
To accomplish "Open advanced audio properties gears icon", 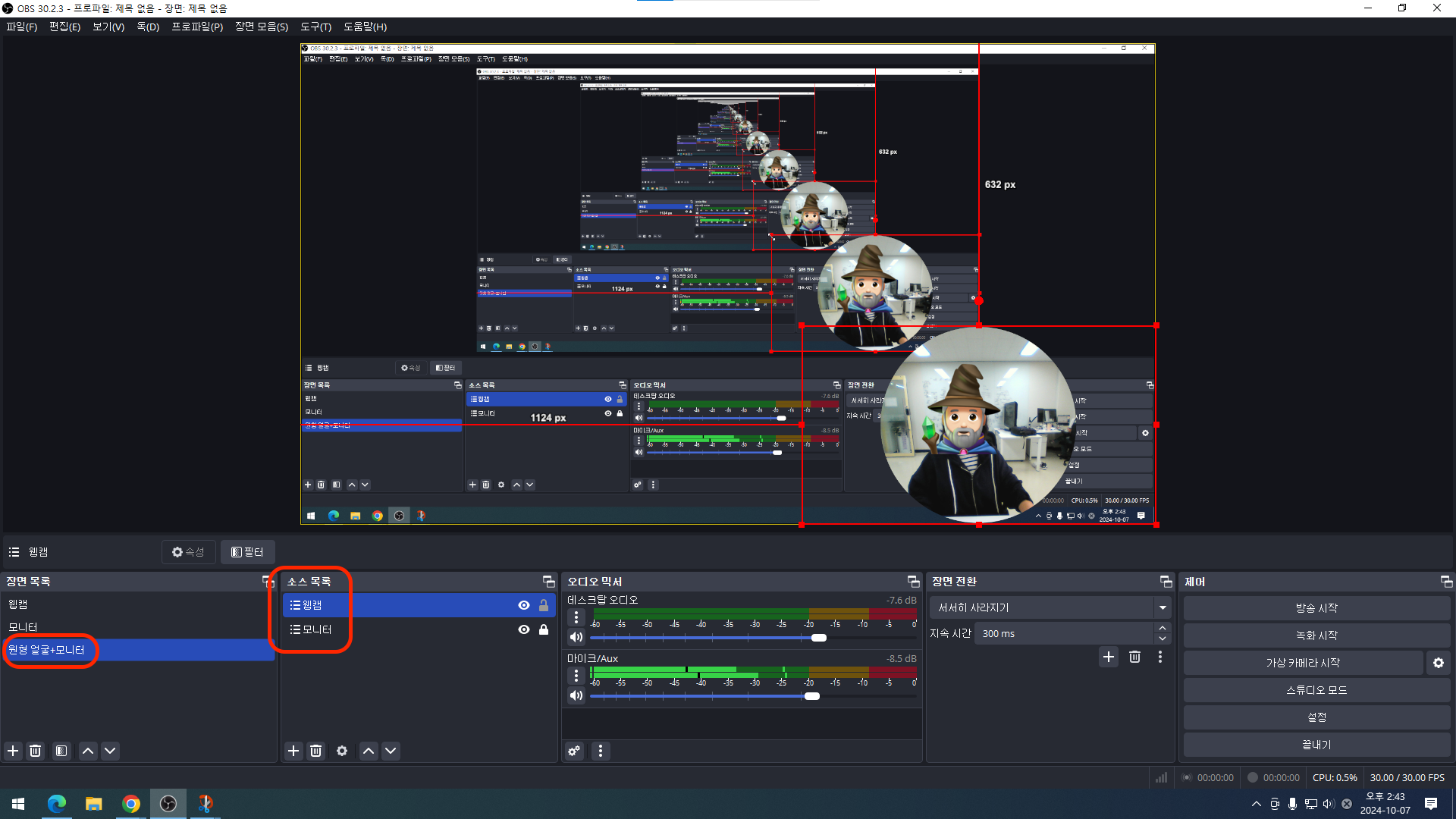I will [x=574, y=751].
